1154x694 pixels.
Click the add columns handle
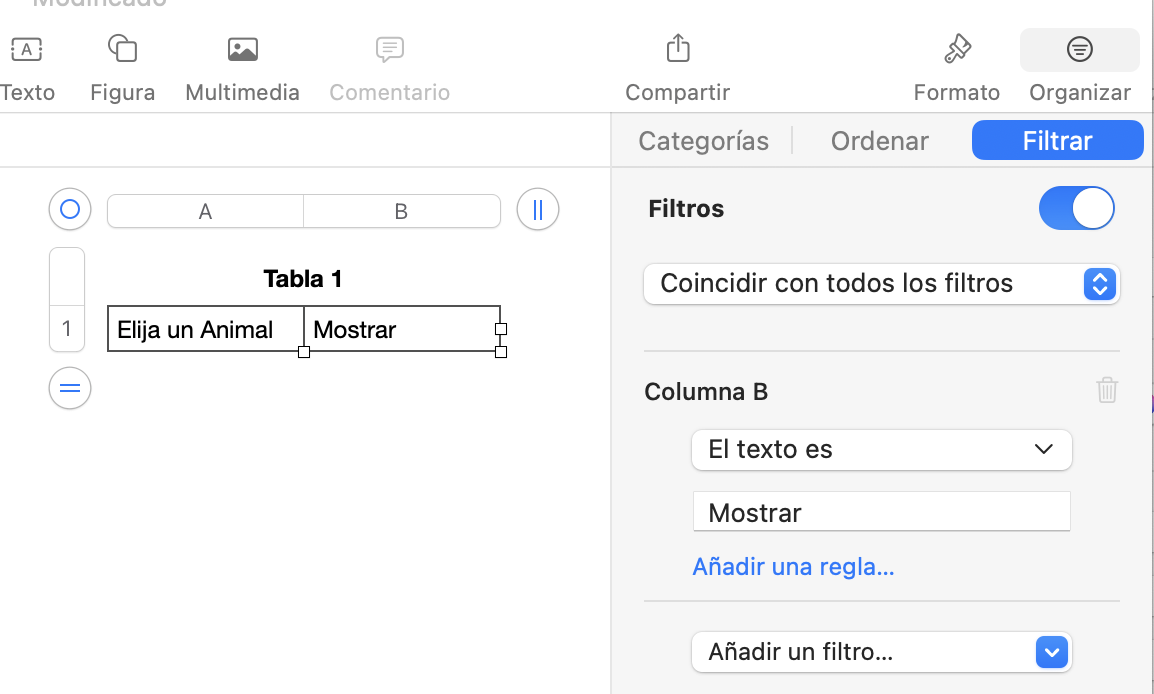538,210
